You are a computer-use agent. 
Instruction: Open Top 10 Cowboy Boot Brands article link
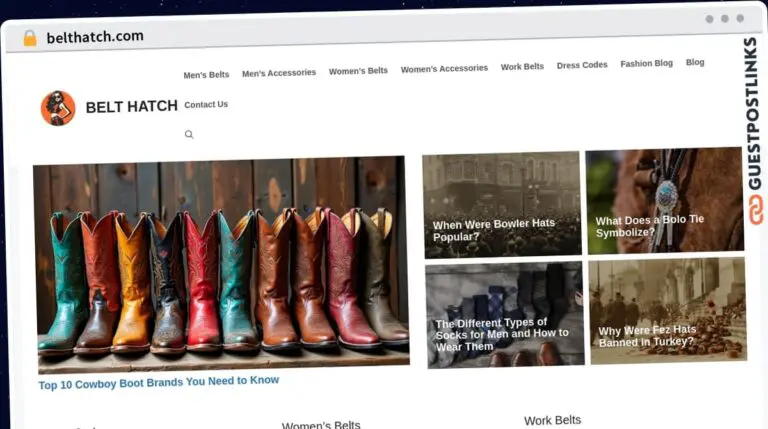pyautogui.click(x=159, y=381)
